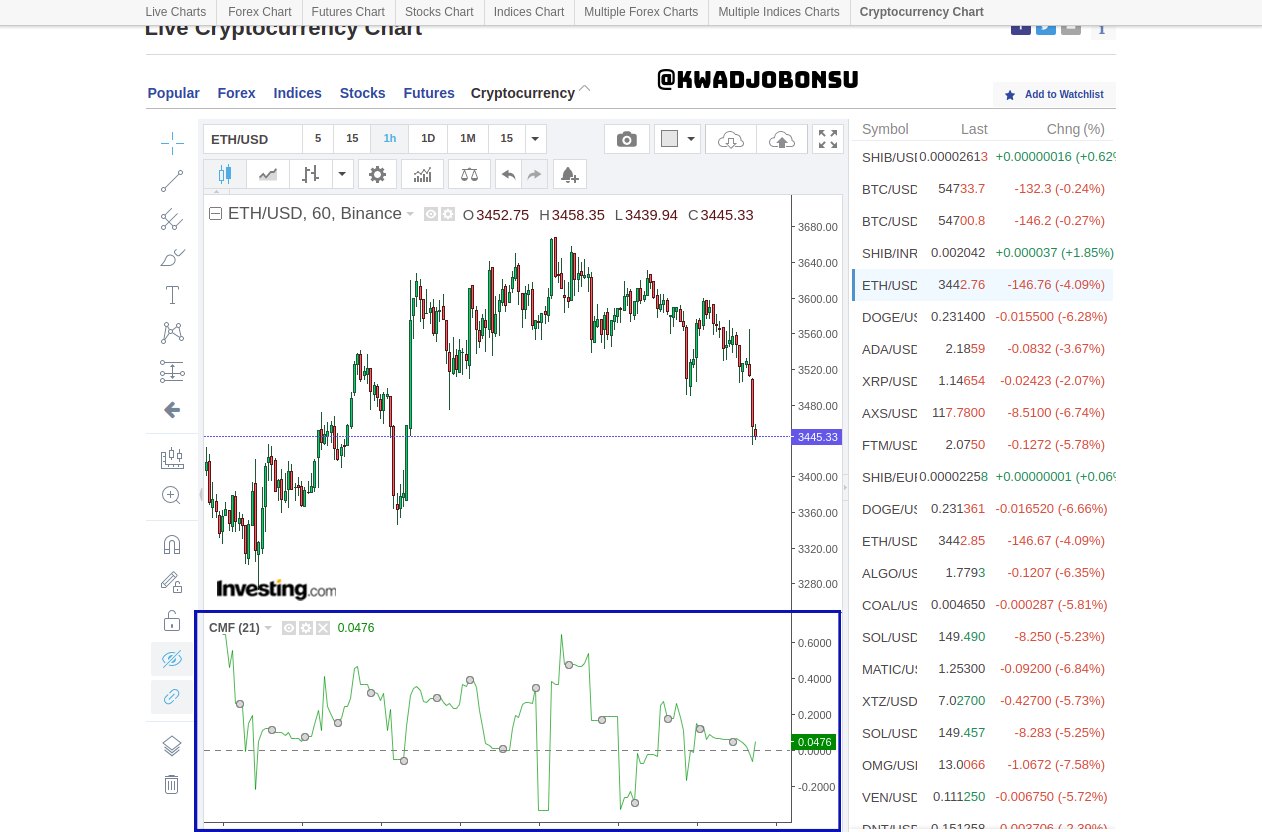Switch to the Popular tab

[x=174, y=93]
